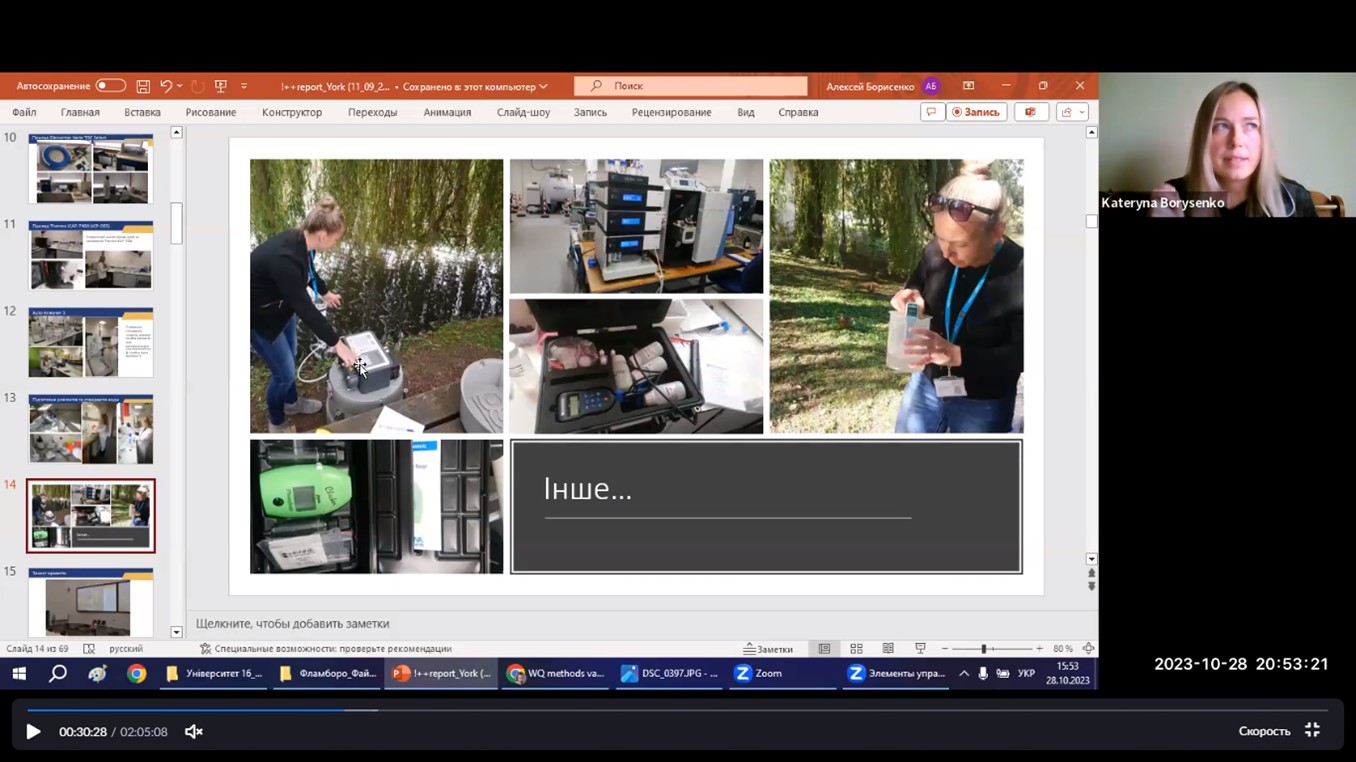The image size is (1356, 762).
Task: Click the Поиск search field
Action: point(690,86)
